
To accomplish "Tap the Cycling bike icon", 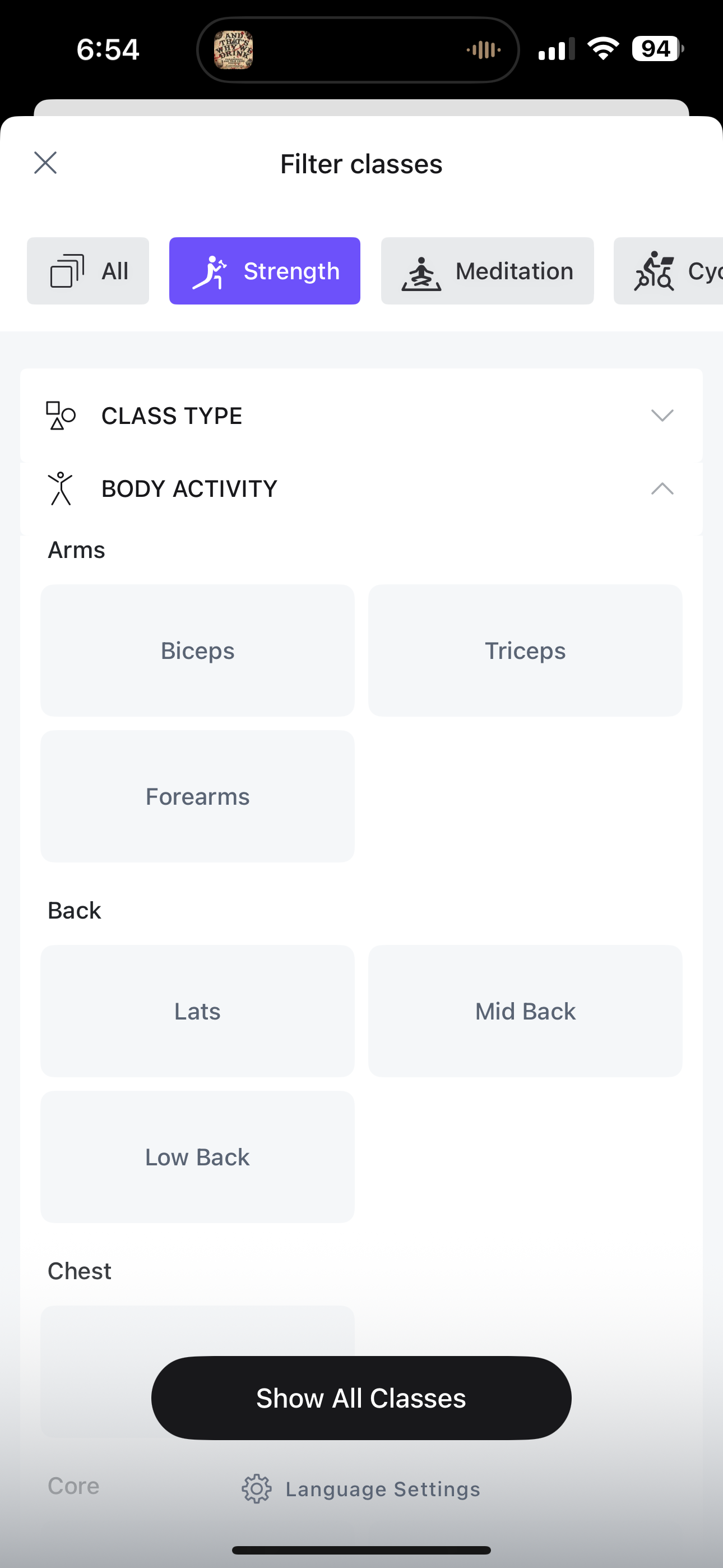I will [x=654, y=271].
